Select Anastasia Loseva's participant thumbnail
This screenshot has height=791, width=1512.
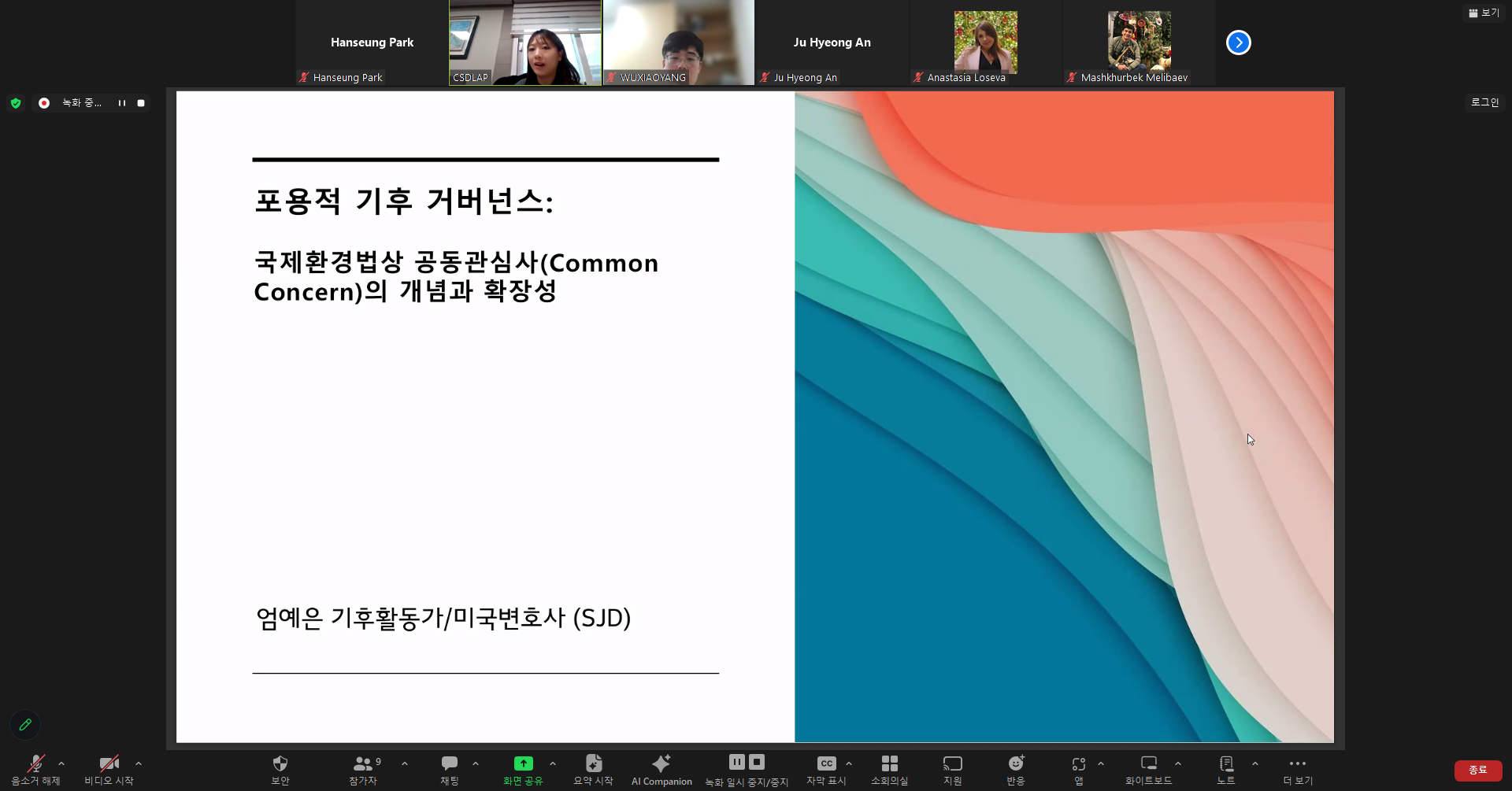pyautogui.click(x=985, y=43)
